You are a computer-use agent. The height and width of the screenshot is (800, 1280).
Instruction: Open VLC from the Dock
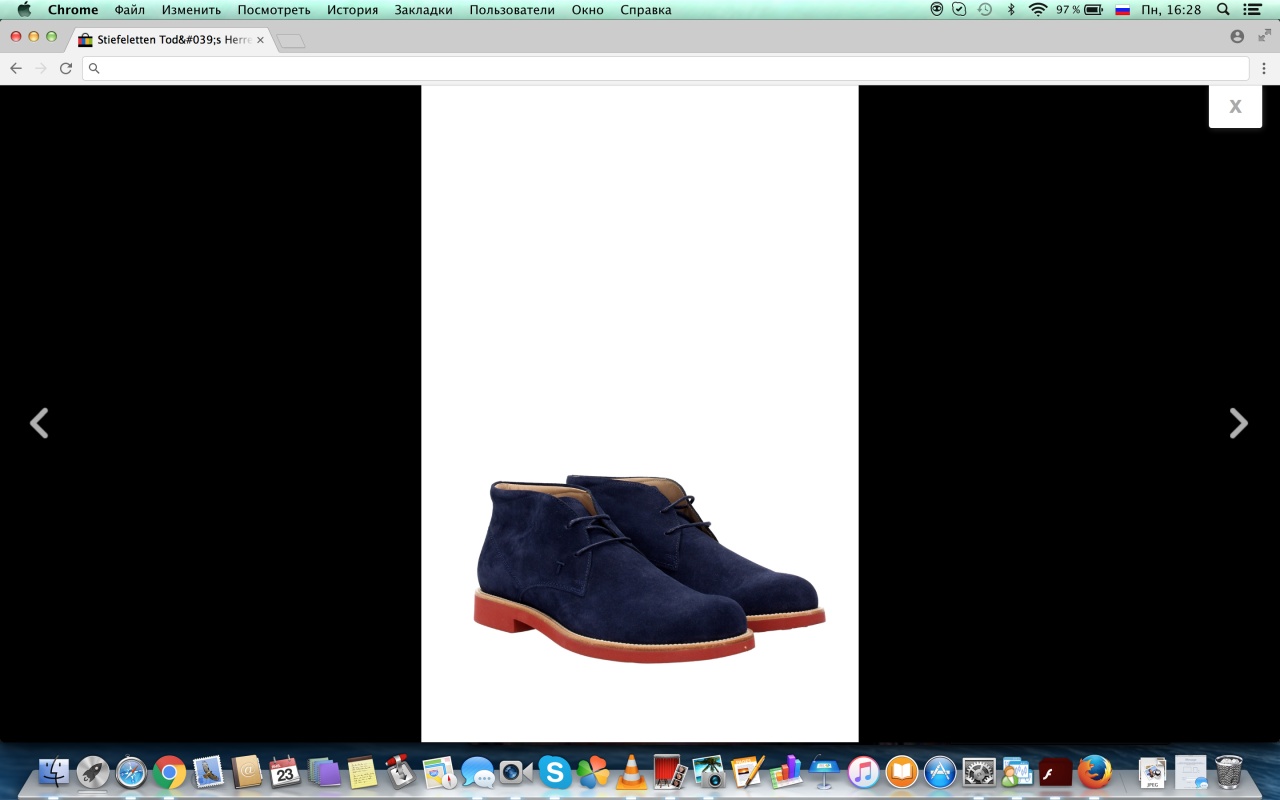click(631, 771)
